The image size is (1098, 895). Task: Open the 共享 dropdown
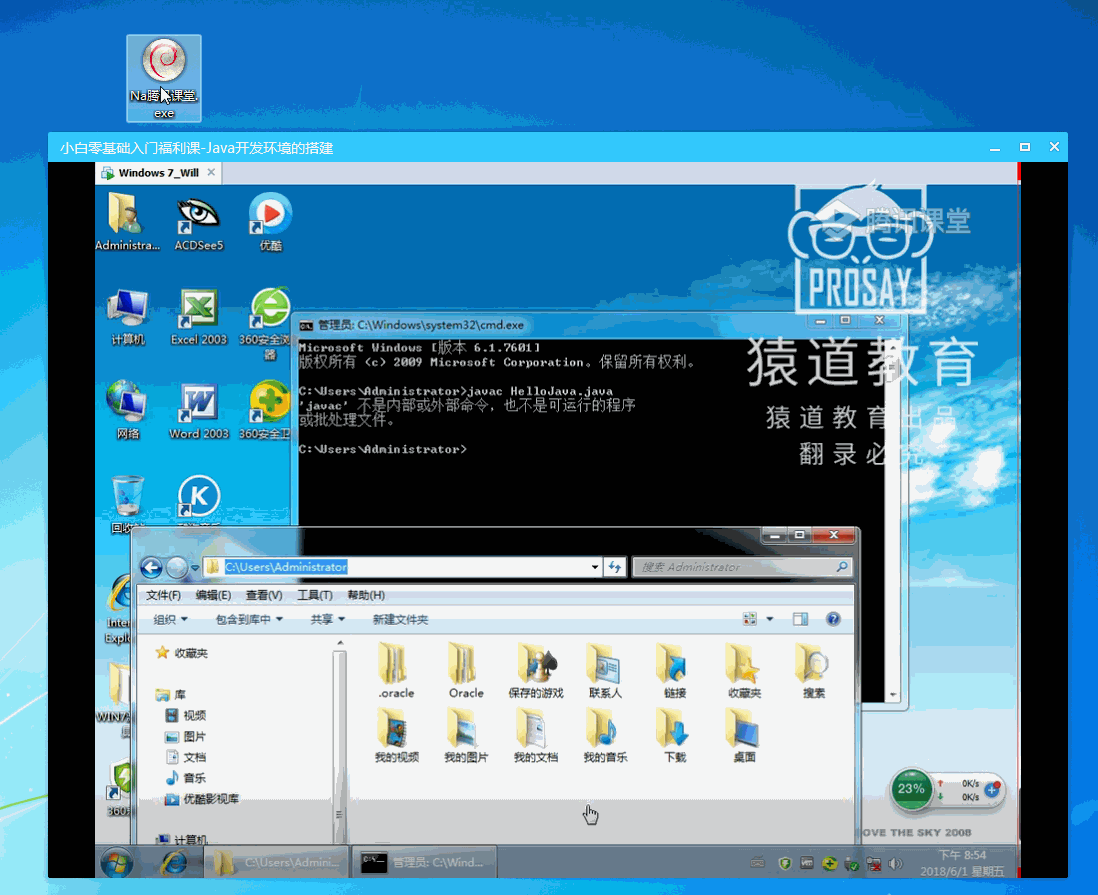pos(328,620)
